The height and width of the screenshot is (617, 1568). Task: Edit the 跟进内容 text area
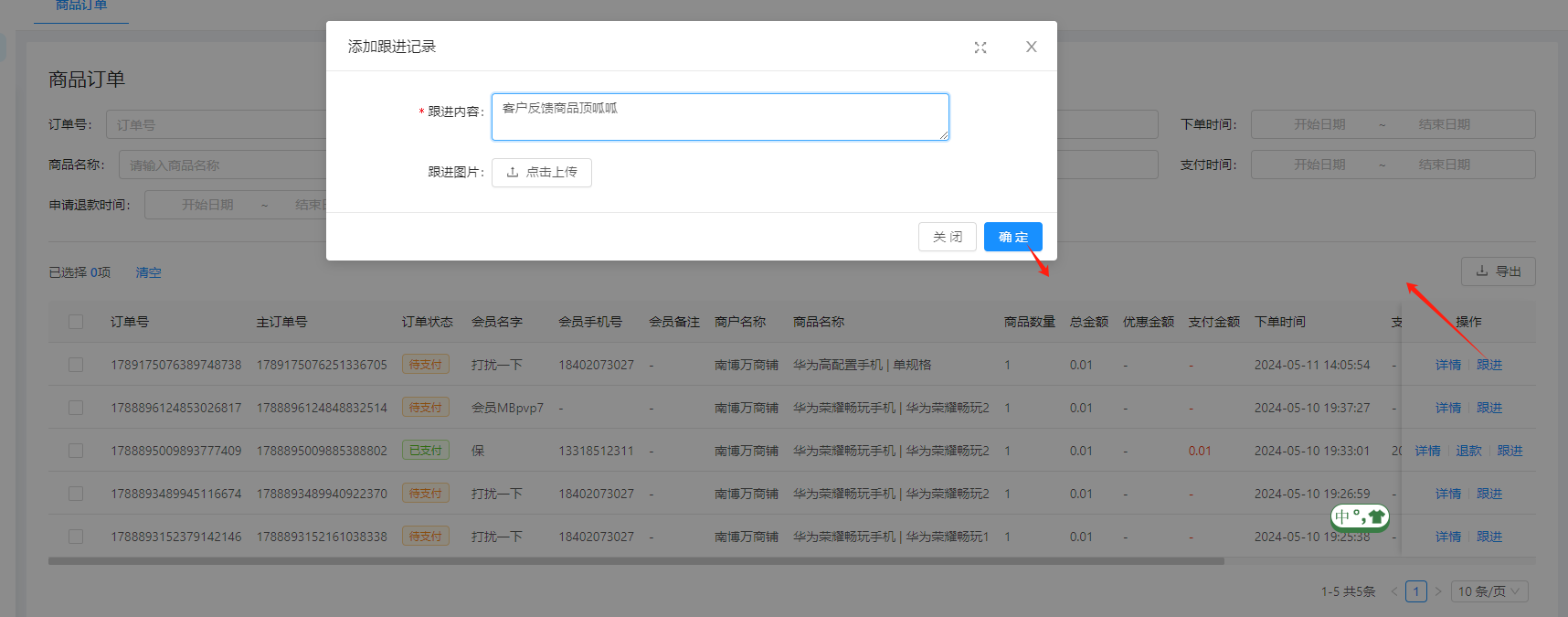point(720,117)
